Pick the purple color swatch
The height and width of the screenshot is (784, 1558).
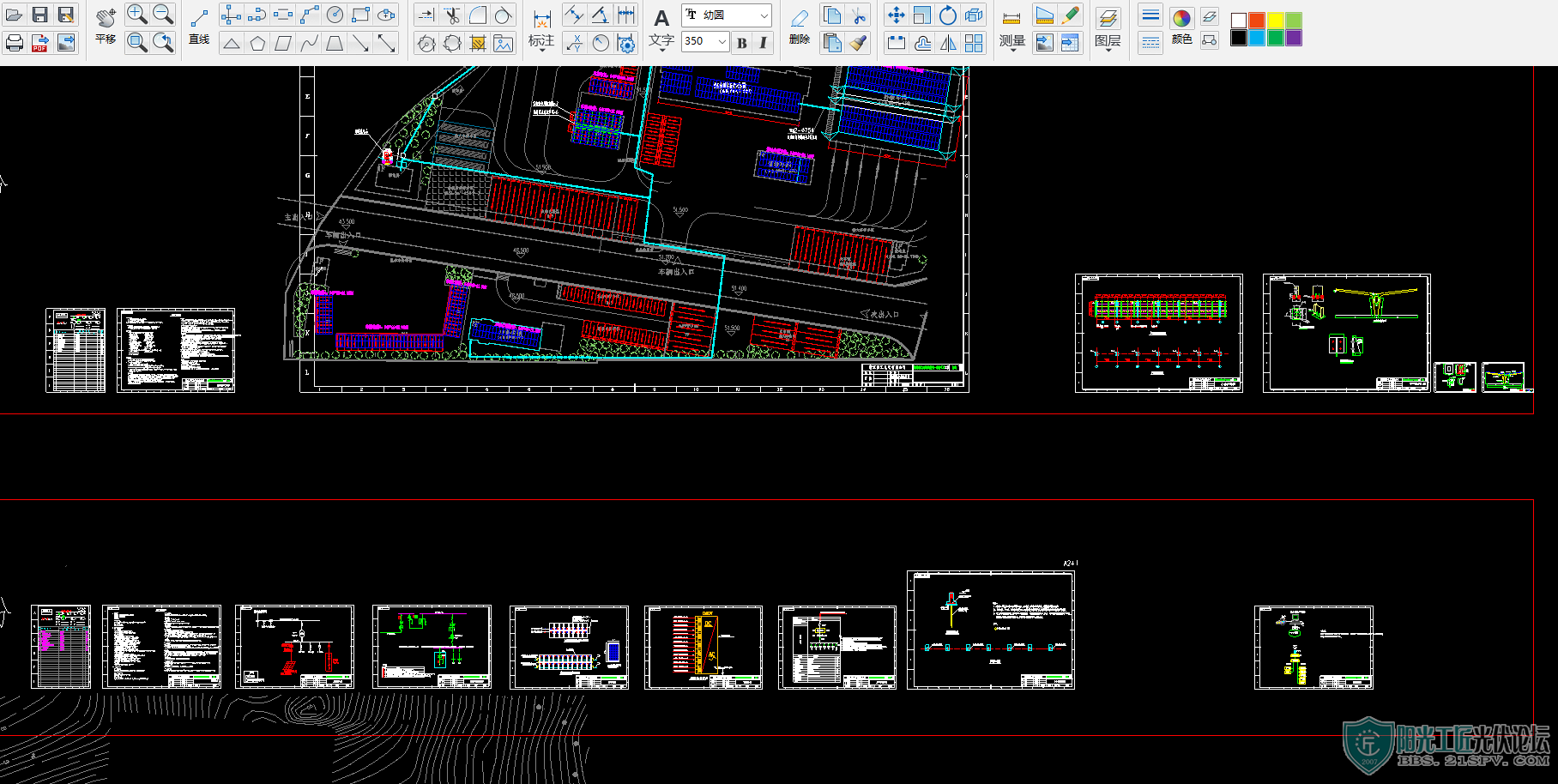tap(1294, 38)
